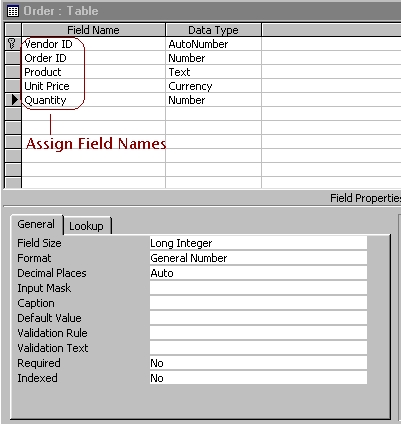Click the Data Type column header

click(x=213, y=30)
